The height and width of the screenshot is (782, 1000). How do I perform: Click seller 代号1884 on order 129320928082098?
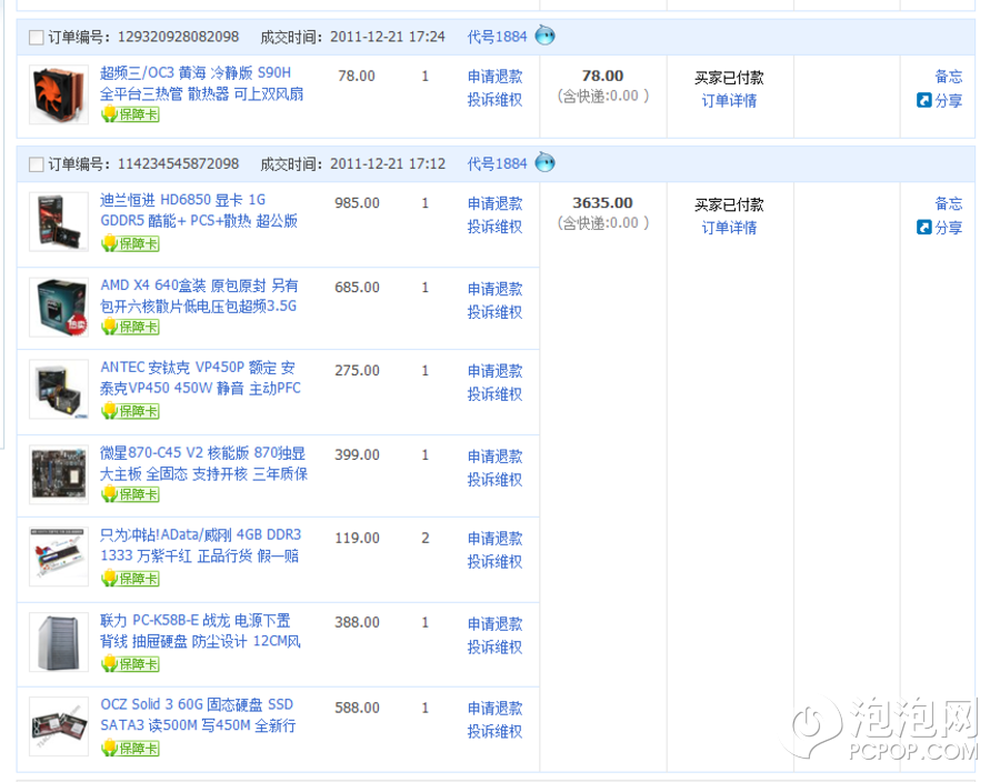497,37
